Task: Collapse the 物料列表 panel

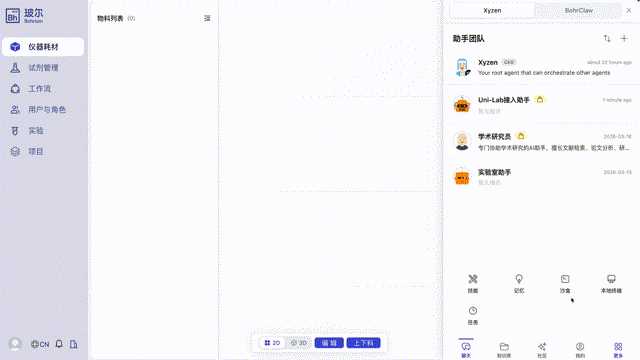Action: click(x=207, y=18)
